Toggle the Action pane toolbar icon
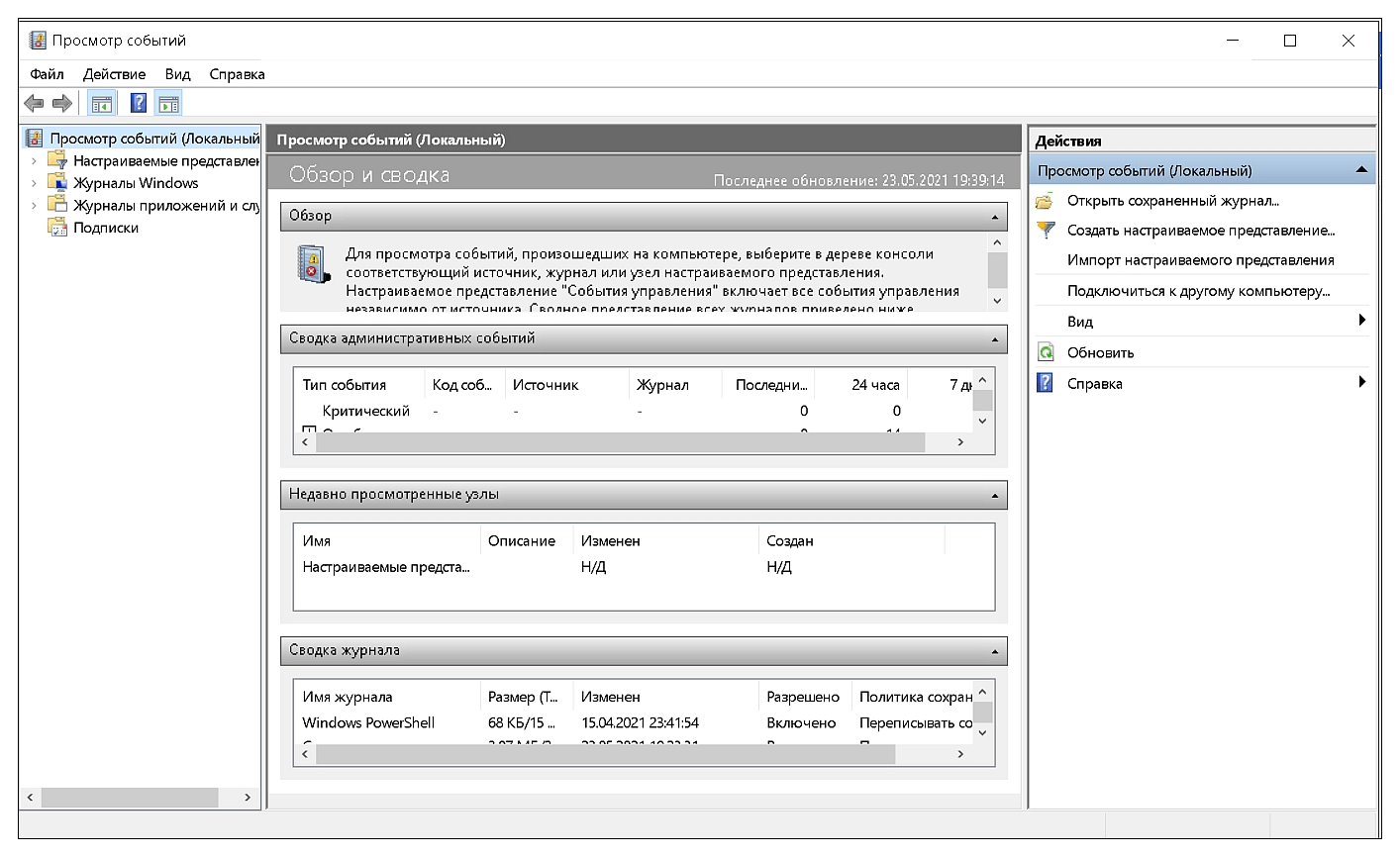The width and height of the screenshot is (1400, 857). coord(168,103)
